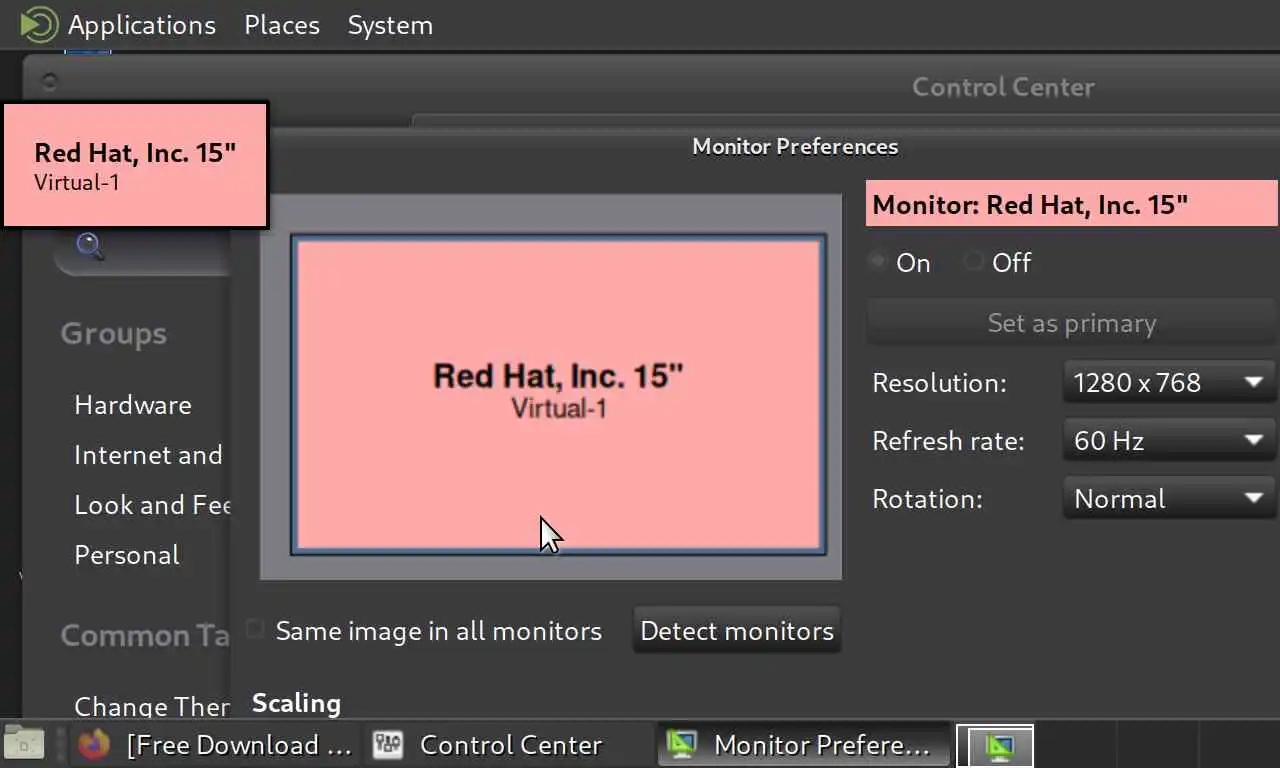The height and width of the screenshot is (768, 1280).
Task: Click the Hardware group in Control Center
Action: tap(133, 405)
